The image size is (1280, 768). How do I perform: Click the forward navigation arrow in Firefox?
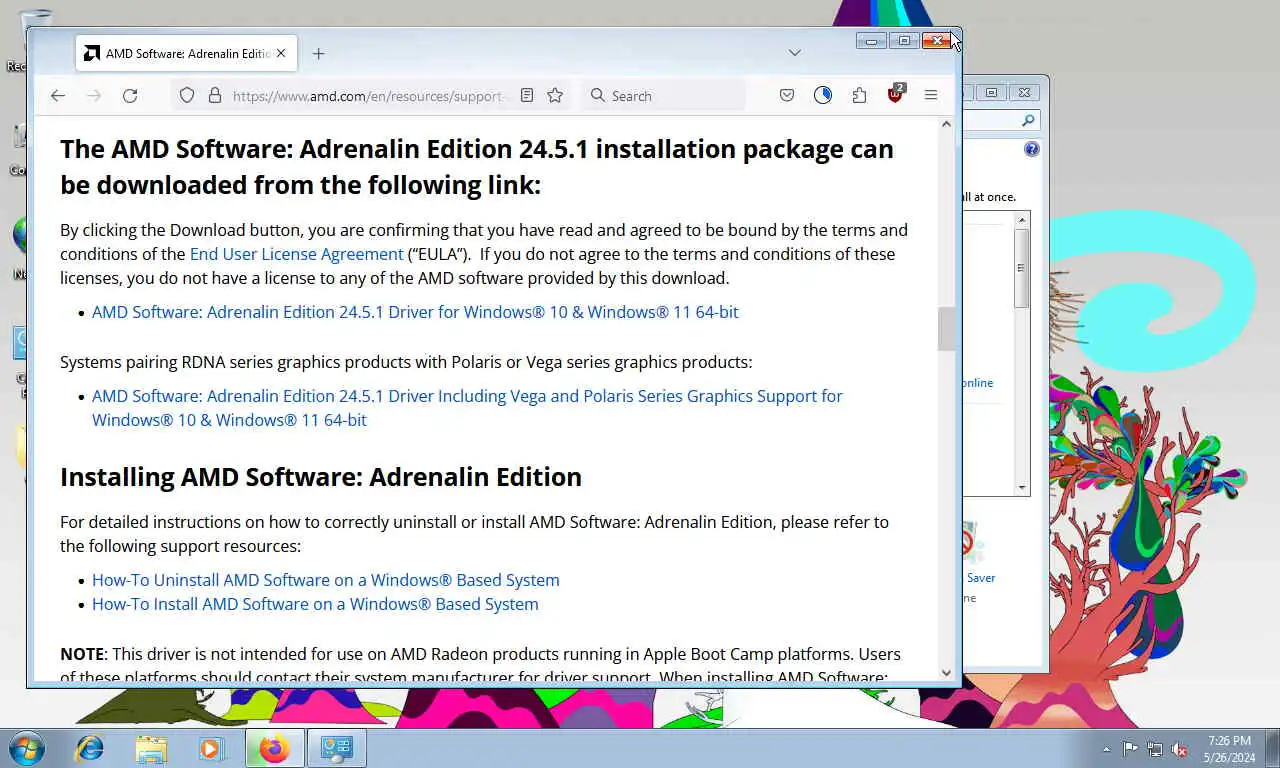pyautogui.click(x=94, y=96)
